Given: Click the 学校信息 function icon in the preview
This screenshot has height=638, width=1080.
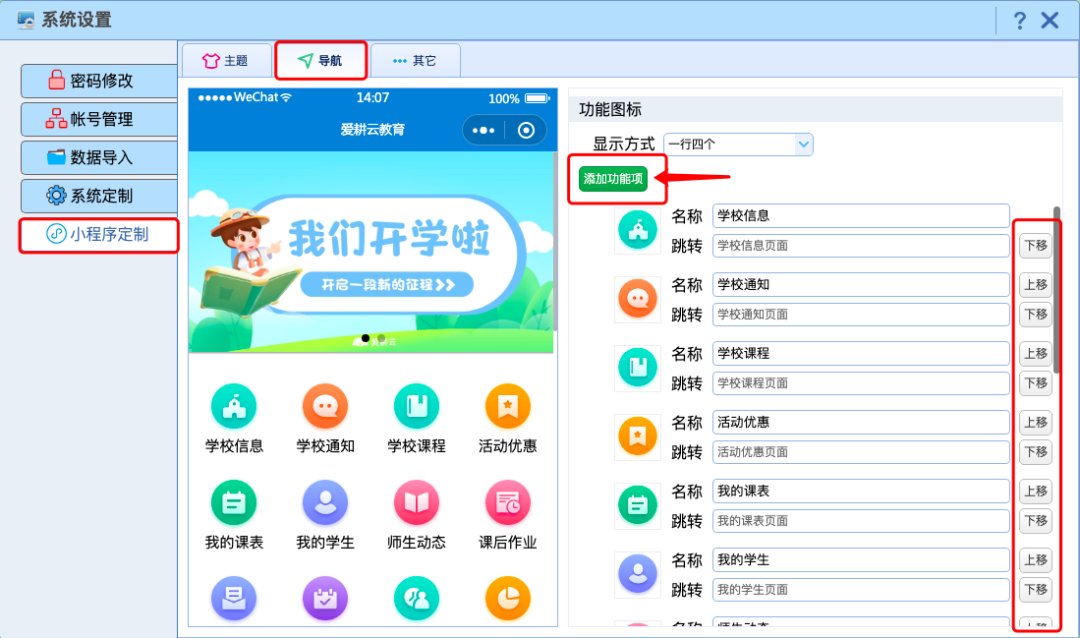Looking at the screenshot, I should 233,407.
